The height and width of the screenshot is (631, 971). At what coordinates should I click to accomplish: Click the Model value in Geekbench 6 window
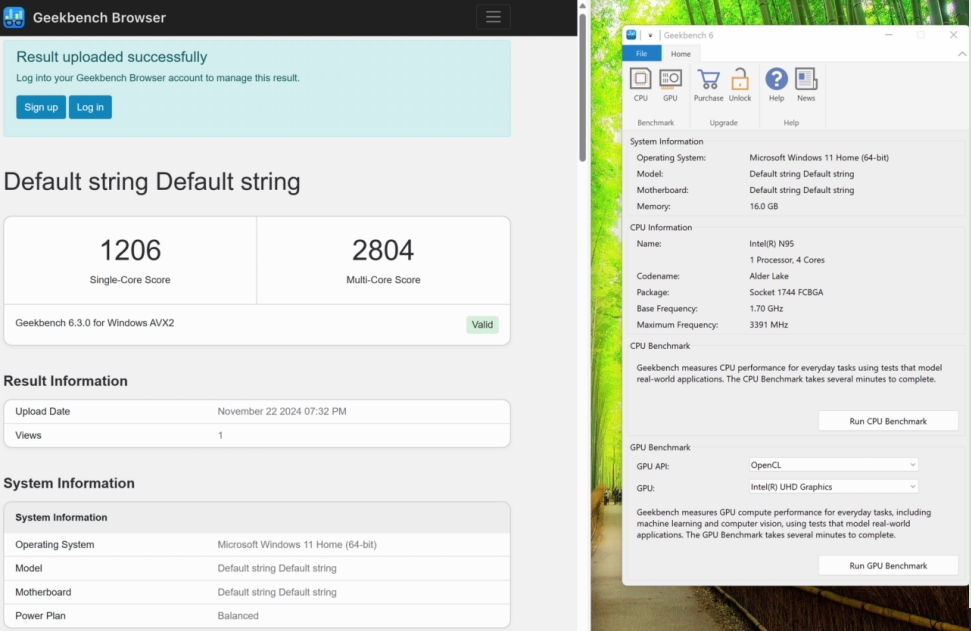pos(801,174)
